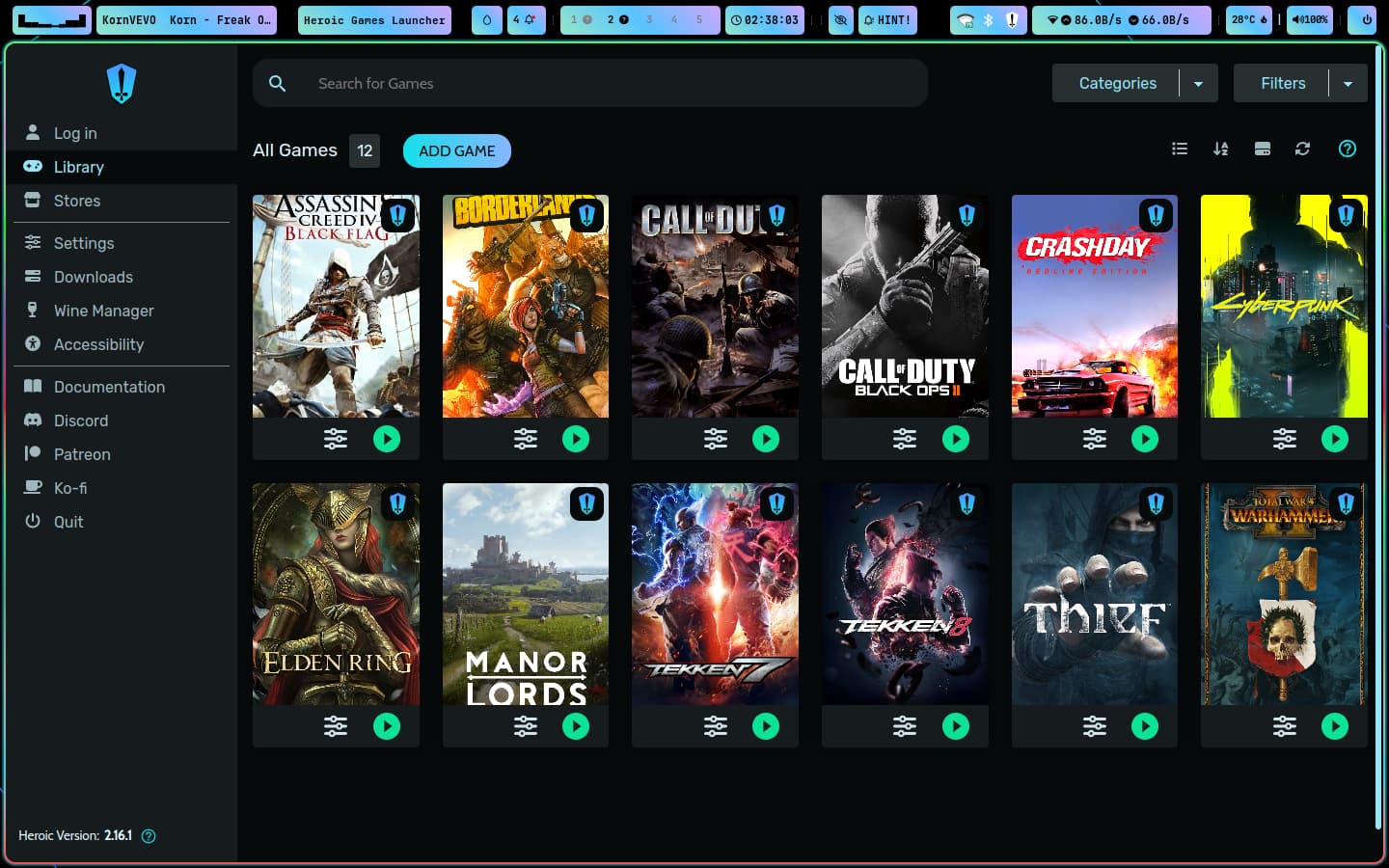
Task: Open Borderlands game settings sliders icon
Action: pyautogui.click(x=526, y=439)
